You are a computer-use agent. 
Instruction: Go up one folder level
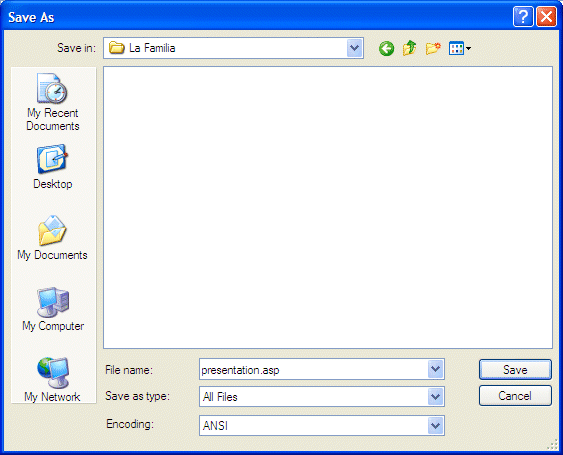[410, 48]
